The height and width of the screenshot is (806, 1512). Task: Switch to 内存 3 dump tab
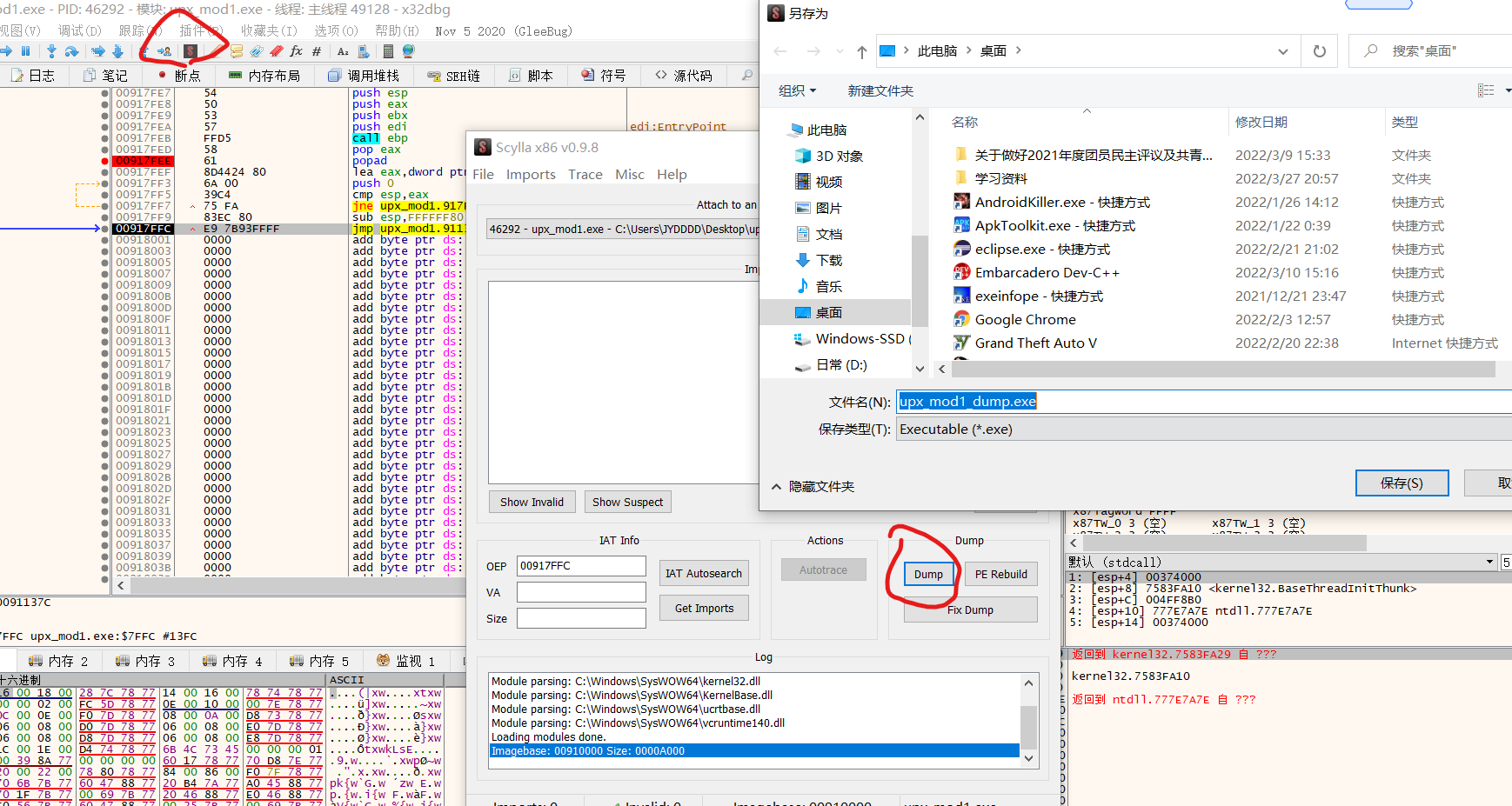145,661
